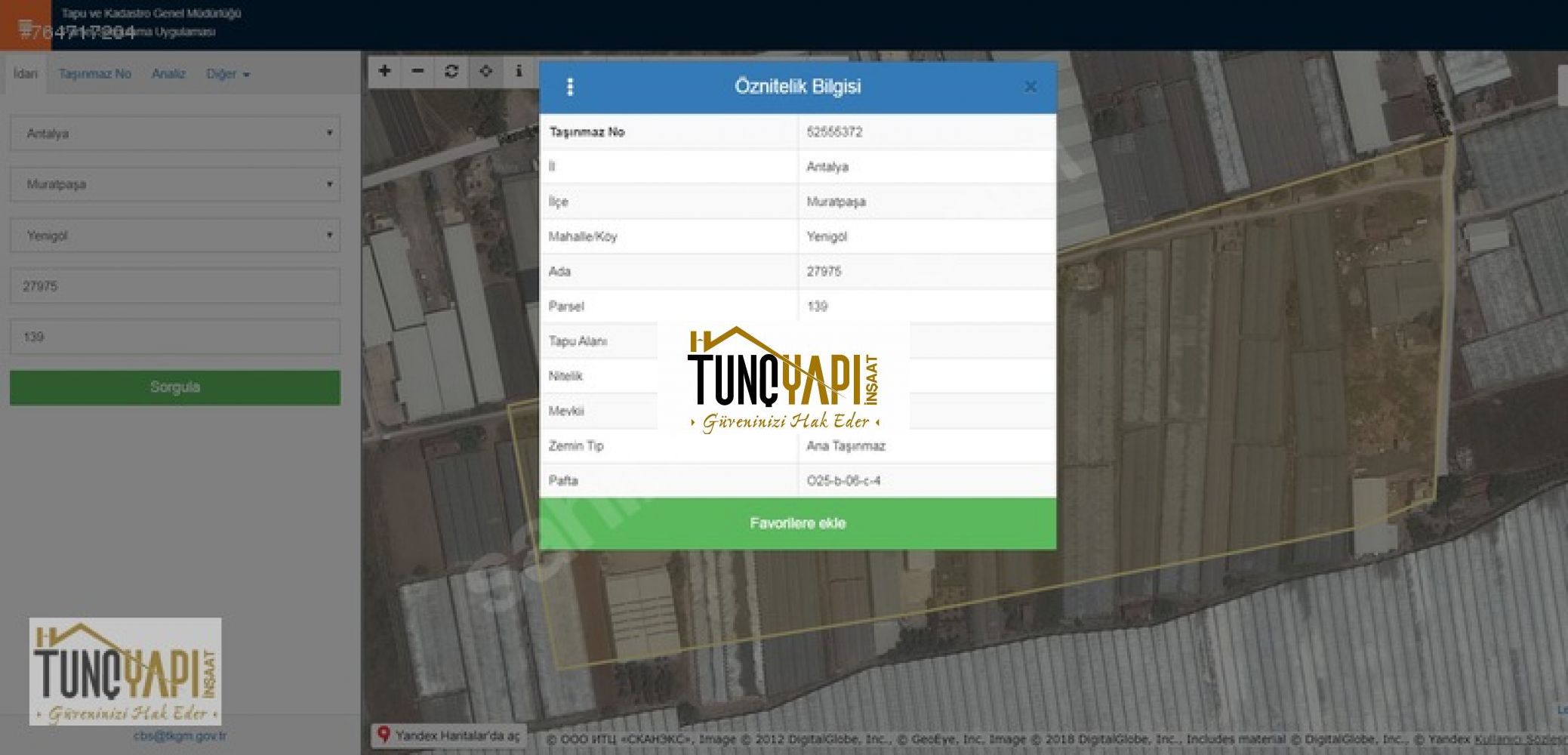Viewport: 1568px width, 755px height.
Task: Click the zoom in plus icon
Action: 385,71
